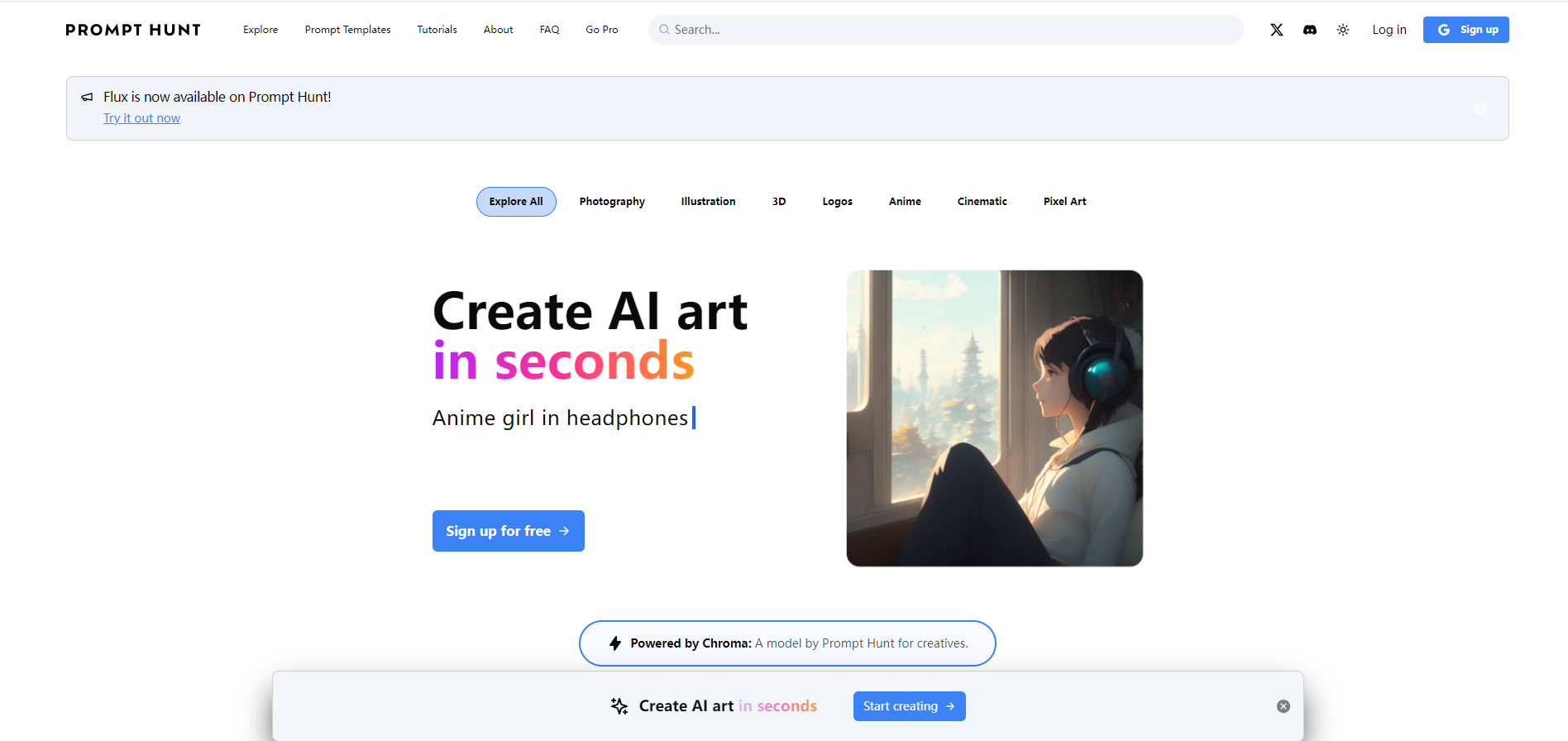Open the X (Twitter) profile icon
This screenshot has width=1568, height=741.
coord(1277,30)
